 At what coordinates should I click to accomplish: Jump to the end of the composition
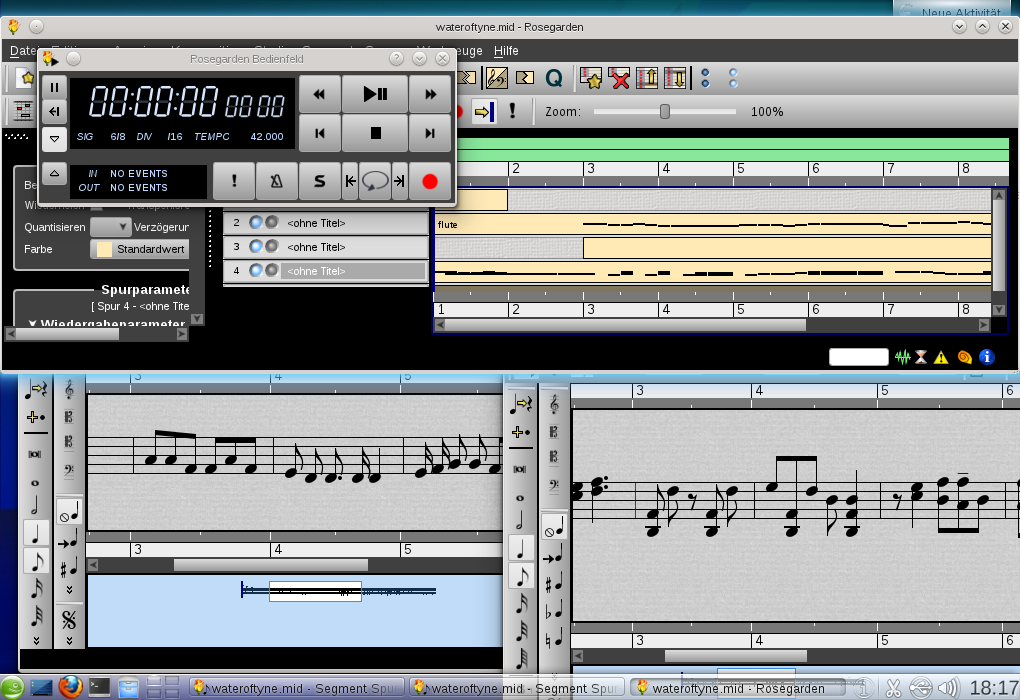(x=430, y=133)
